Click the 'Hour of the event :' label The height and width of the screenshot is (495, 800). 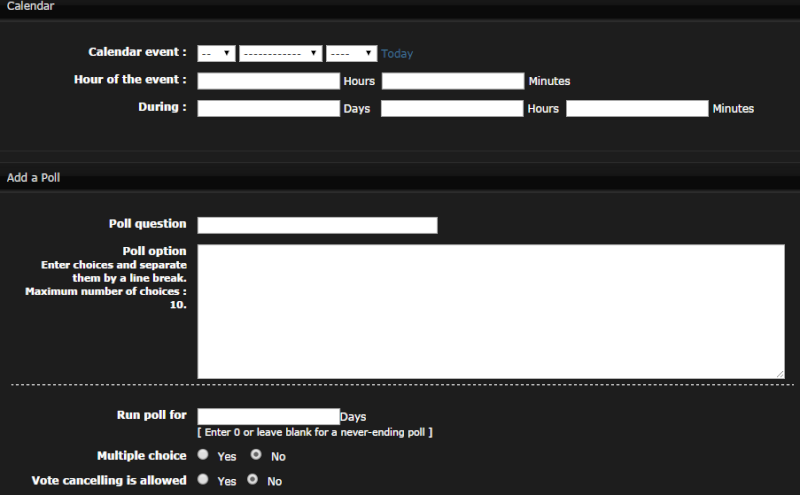130,80
